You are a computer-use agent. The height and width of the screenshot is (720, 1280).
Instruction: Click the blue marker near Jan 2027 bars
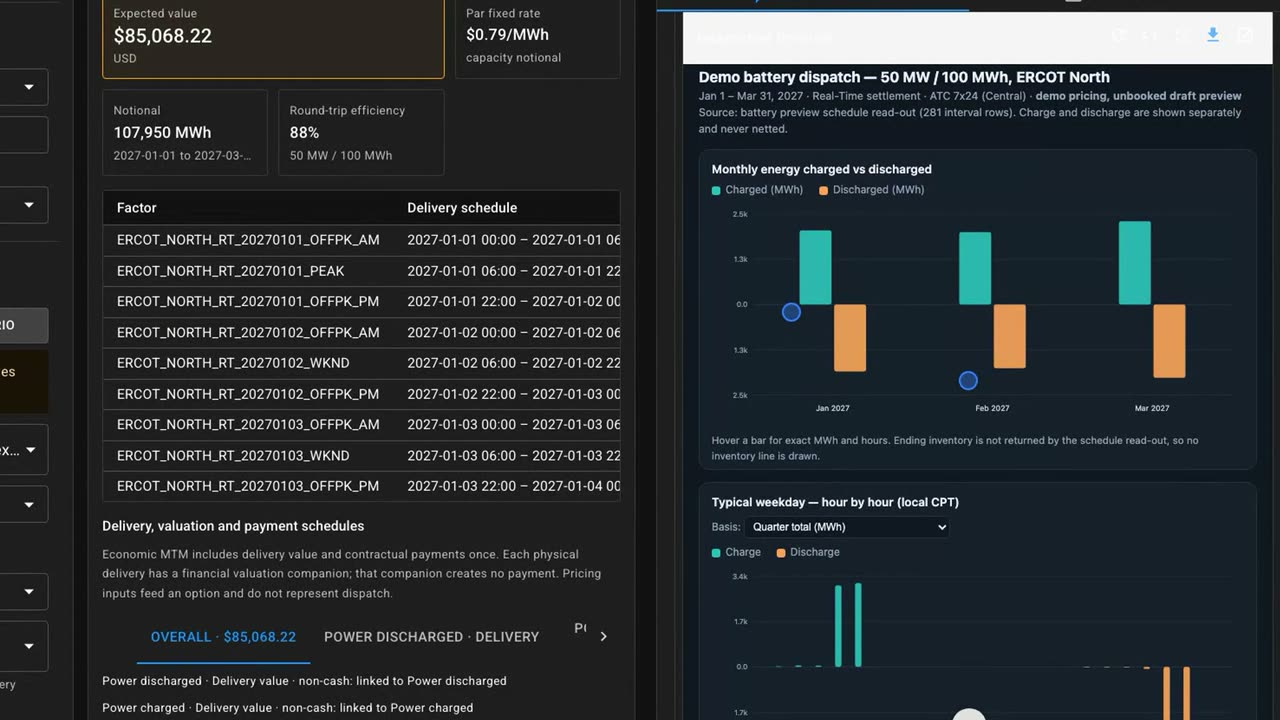tap(791, 312)
